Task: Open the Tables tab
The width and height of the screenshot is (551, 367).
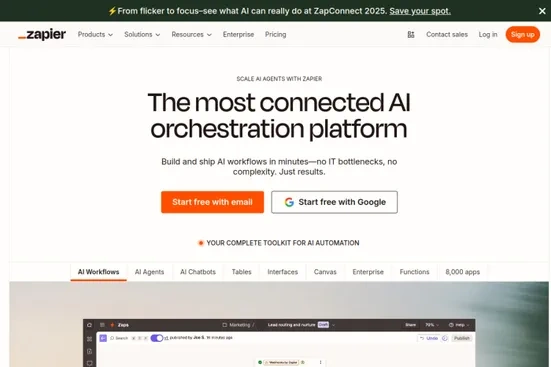Action: pyautogui.click(x=241, y=272)
